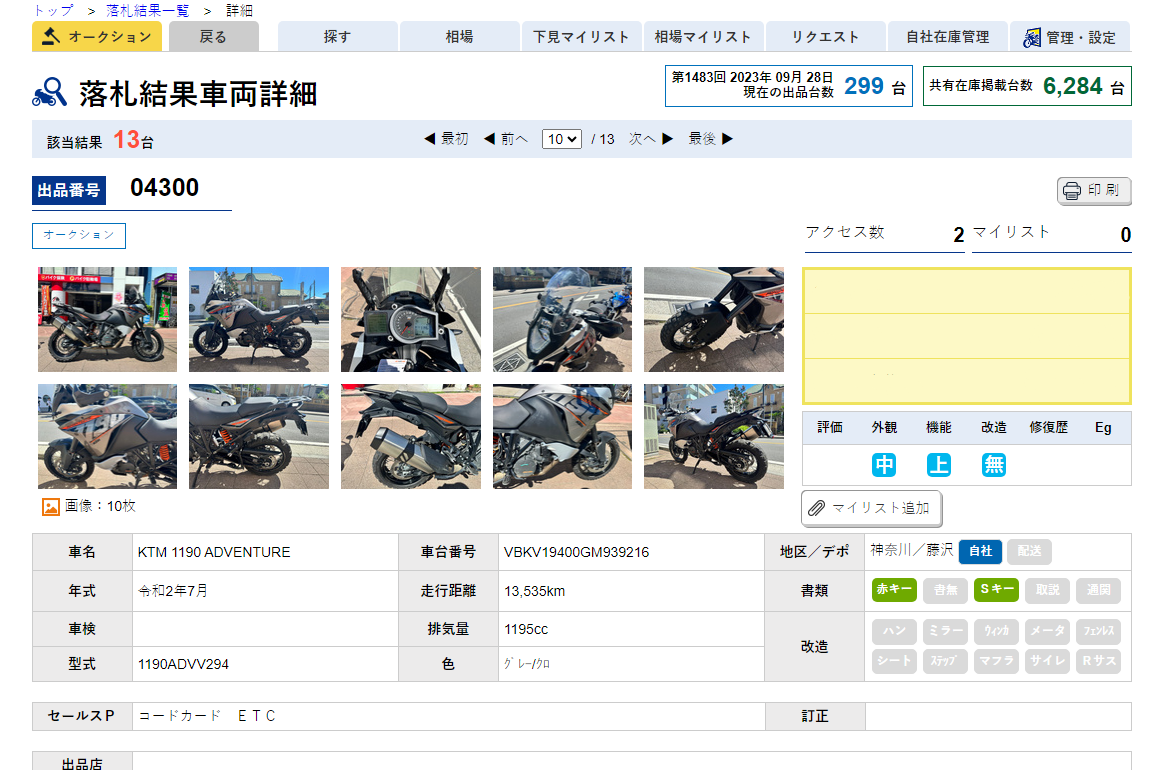1161x770 pixels.
Task: Toggle the Rサス modification tag
Action: [1098, 661]
